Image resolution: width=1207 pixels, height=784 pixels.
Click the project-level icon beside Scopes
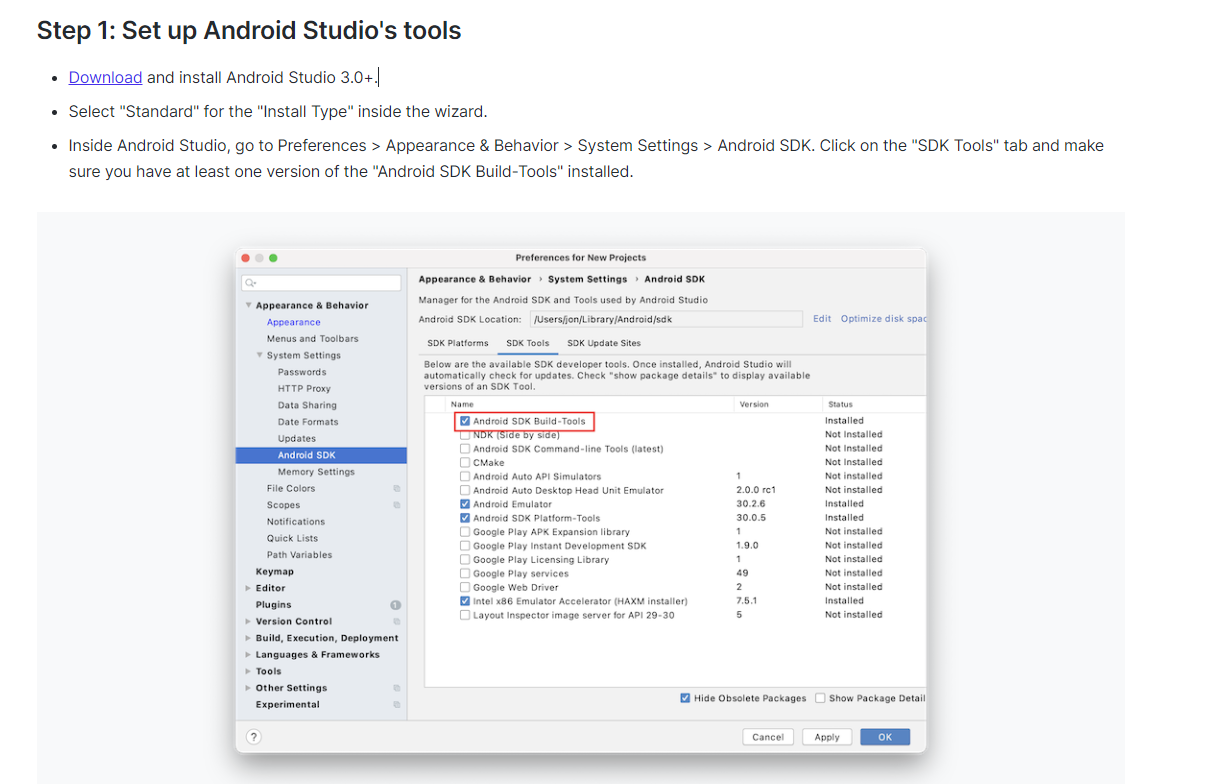(x=396, y=505)
